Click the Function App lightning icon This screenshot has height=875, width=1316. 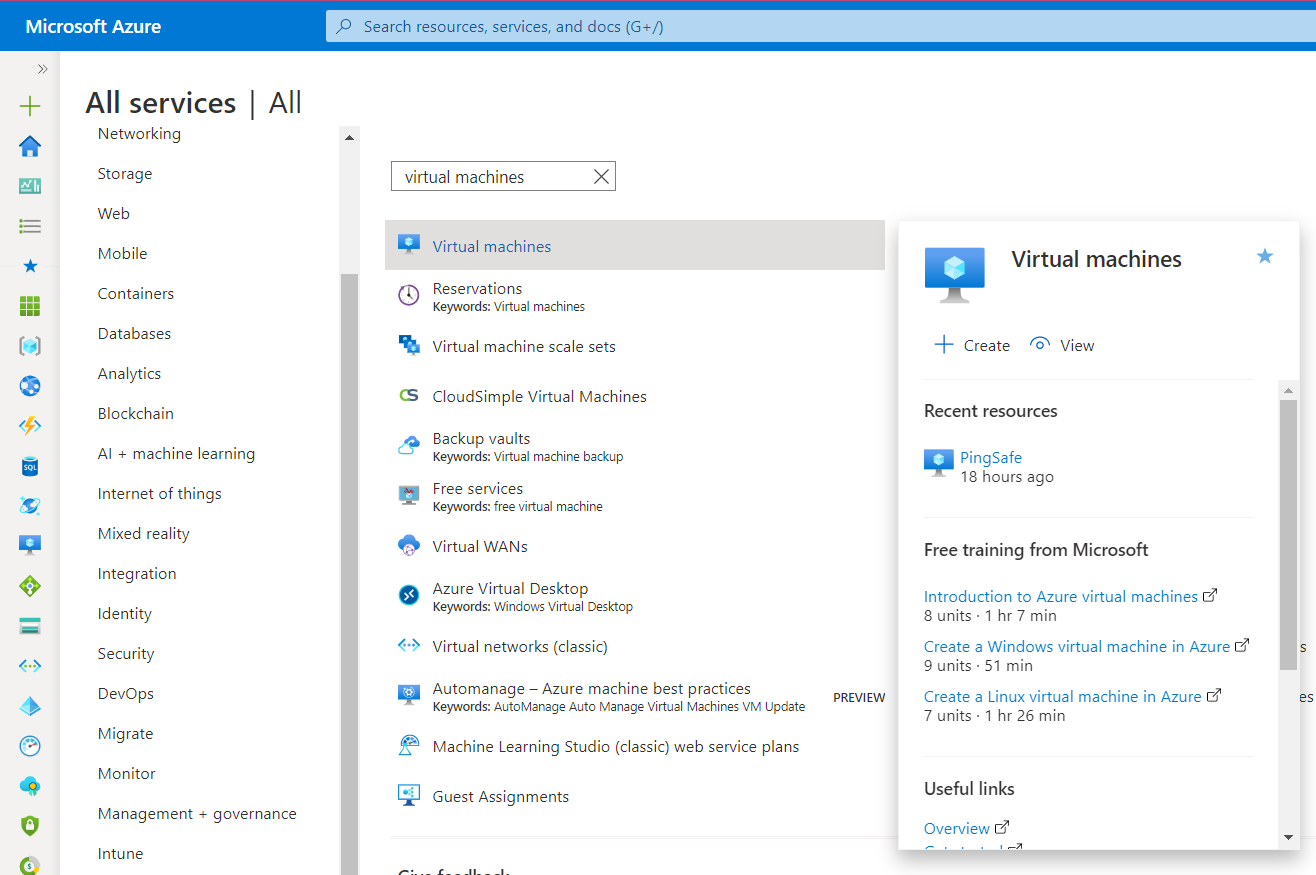[30, 426]
